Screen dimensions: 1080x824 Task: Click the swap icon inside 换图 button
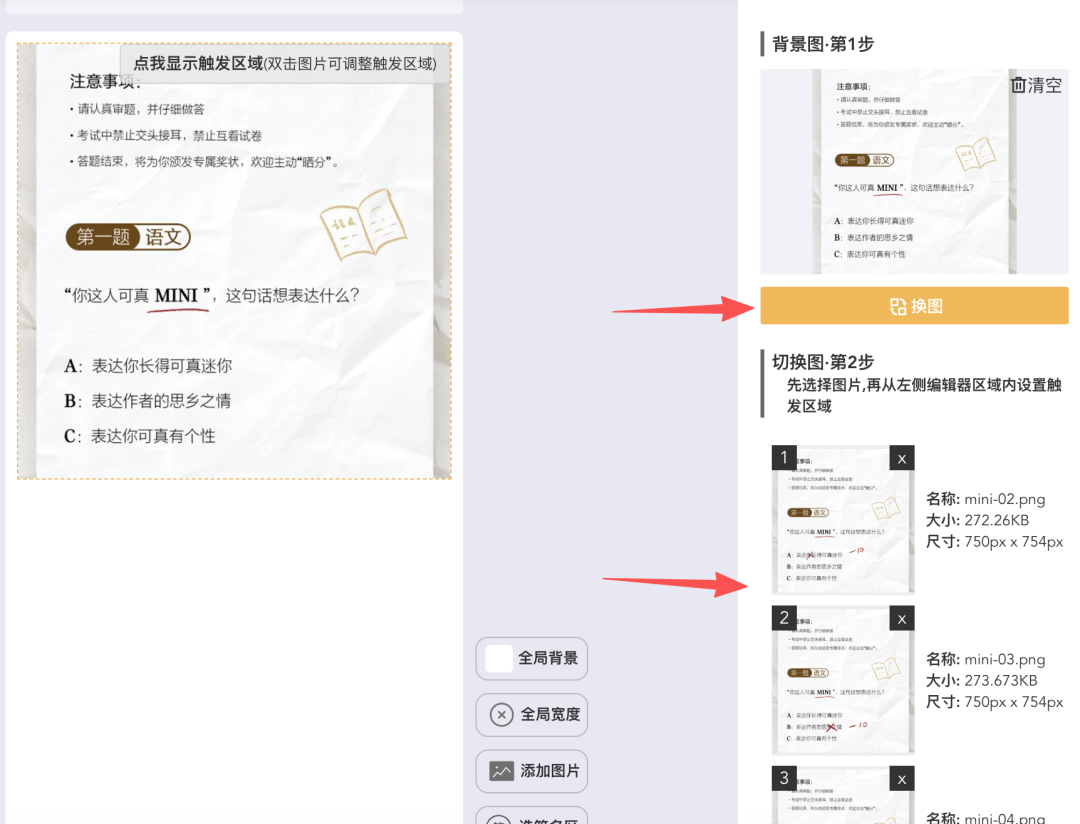(897, 306)
